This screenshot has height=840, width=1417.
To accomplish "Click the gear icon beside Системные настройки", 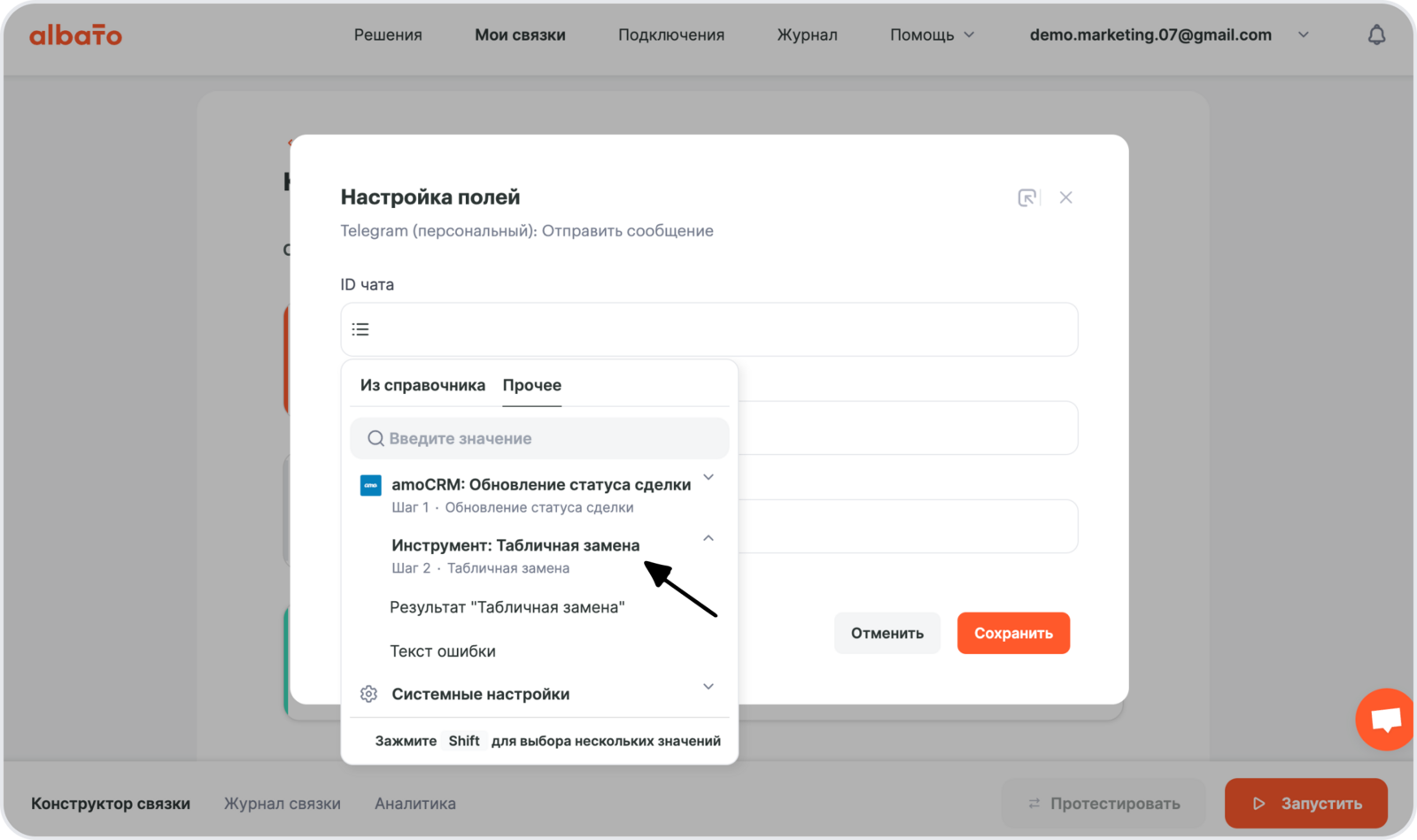I will [x=369, y=694].
